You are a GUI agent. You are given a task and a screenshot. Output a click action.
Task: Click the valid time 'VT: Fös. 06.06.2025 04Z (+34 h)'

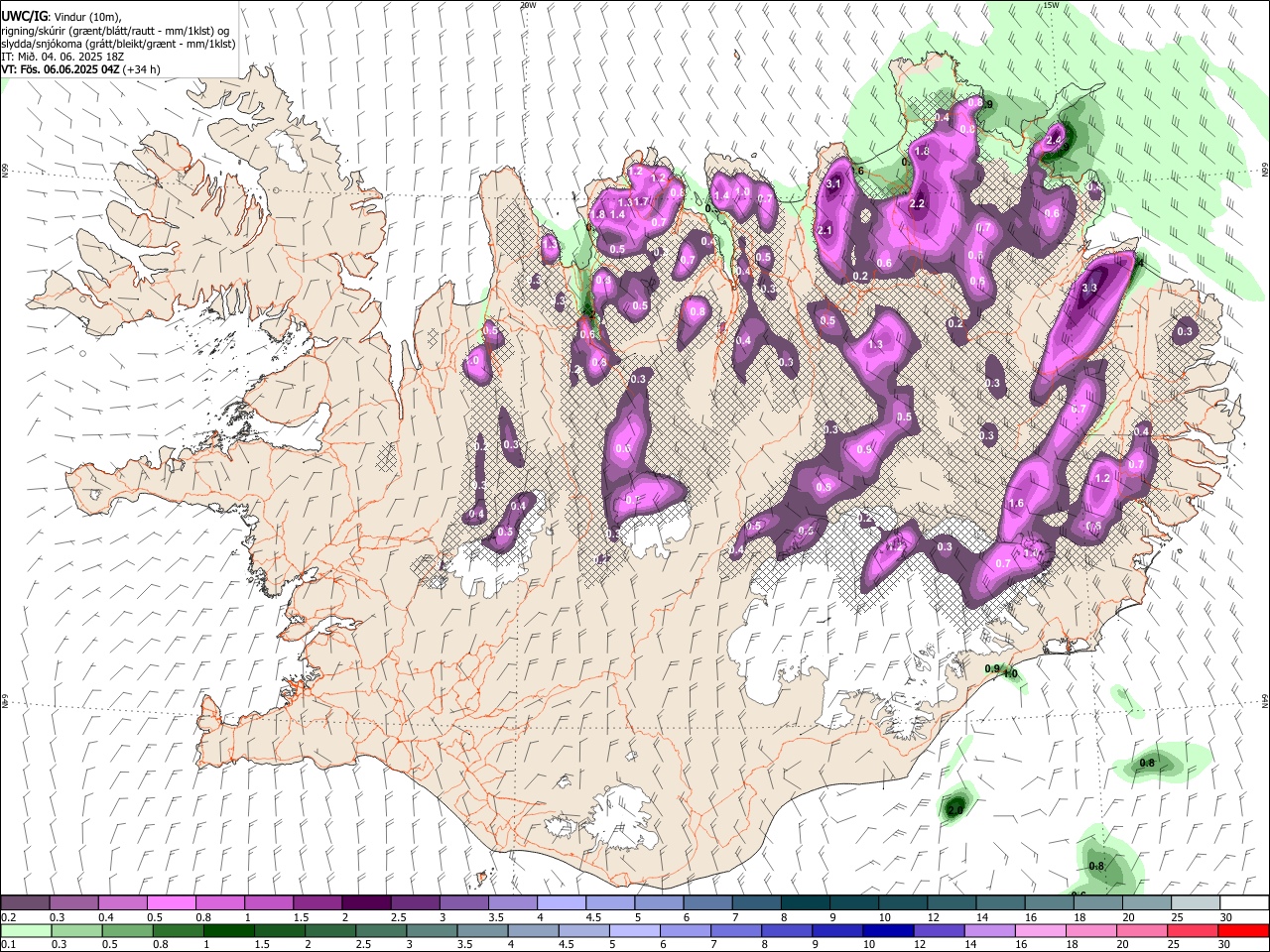[x=81, y=69]
